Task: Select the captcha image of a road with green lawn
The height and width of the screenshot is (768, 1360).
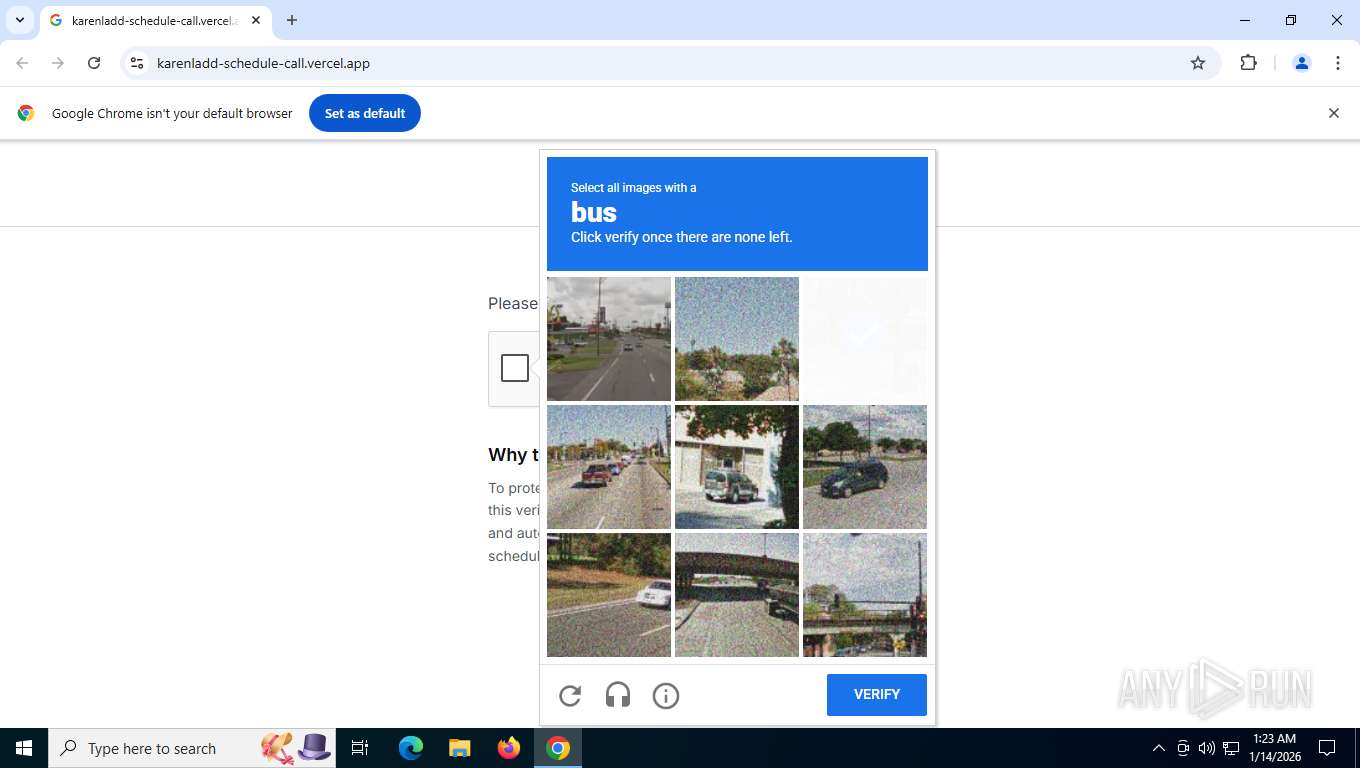Action: (609, 339)
